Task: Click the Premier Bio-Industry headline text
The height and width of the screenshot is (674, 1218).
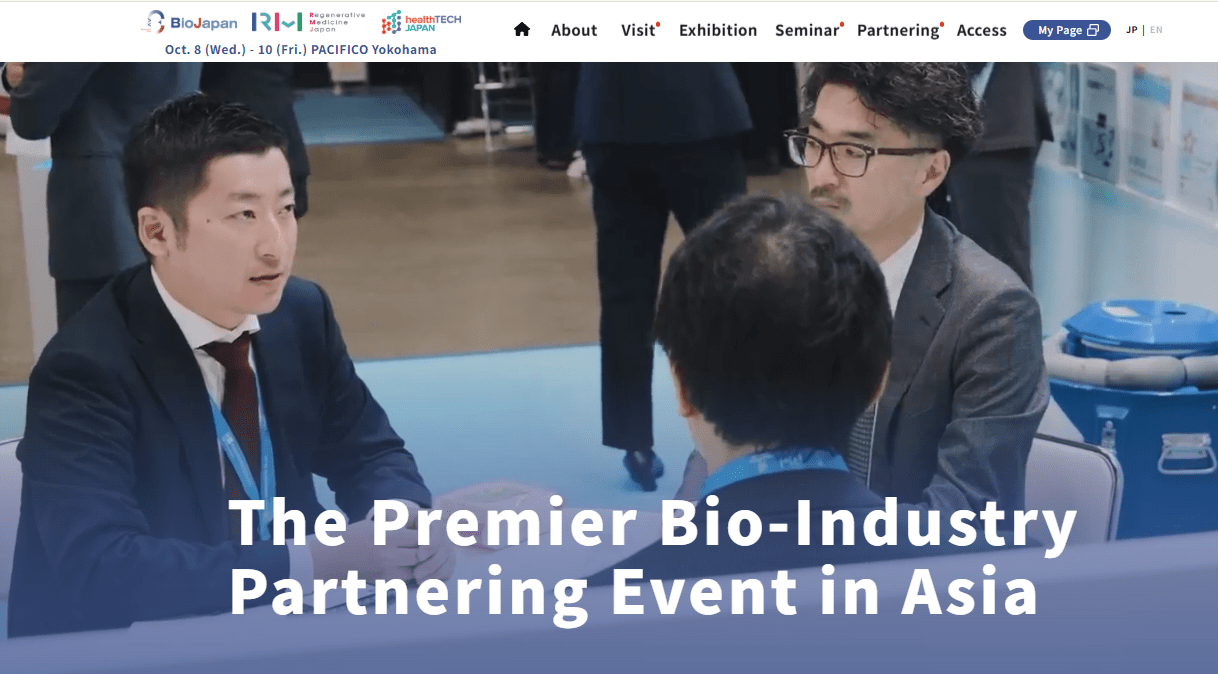Action: [x=653, y=523]
